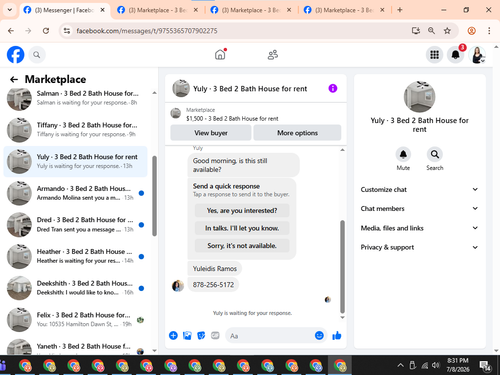500x375 pixels.
Task: Click the volume speaker tray icon
Action: coord(436,365)
